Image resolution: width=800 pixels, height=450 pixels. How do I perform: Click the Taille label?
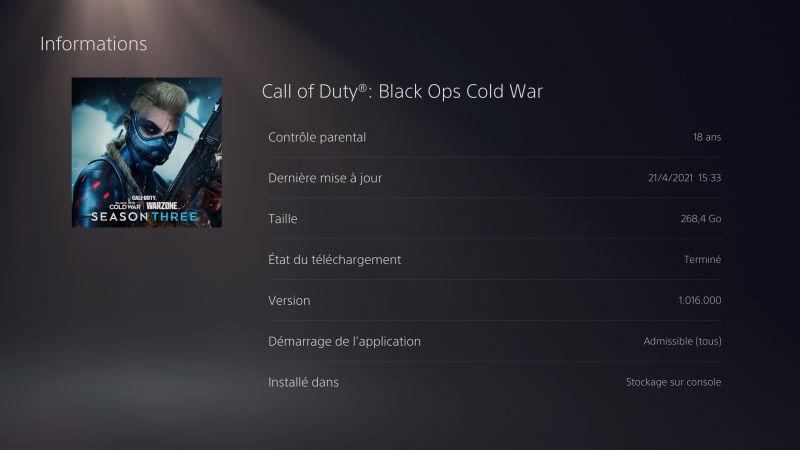pyautogui.click(x=283, y=218)
